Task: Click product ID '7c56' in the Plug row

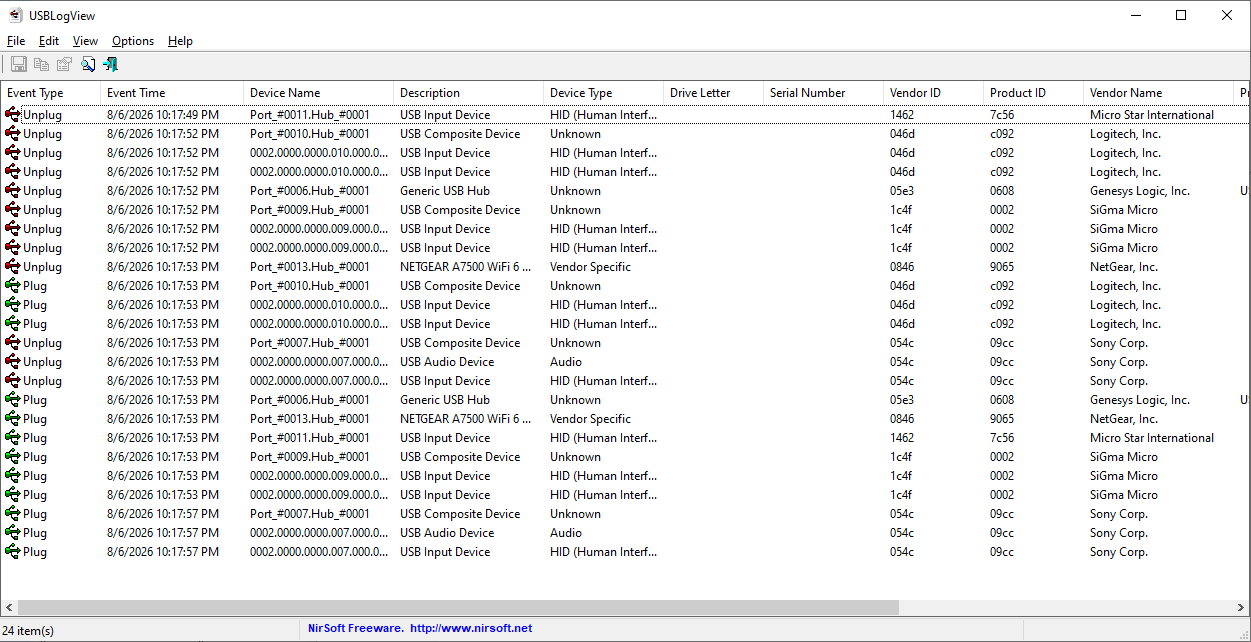Action: tap(1002, 438)
